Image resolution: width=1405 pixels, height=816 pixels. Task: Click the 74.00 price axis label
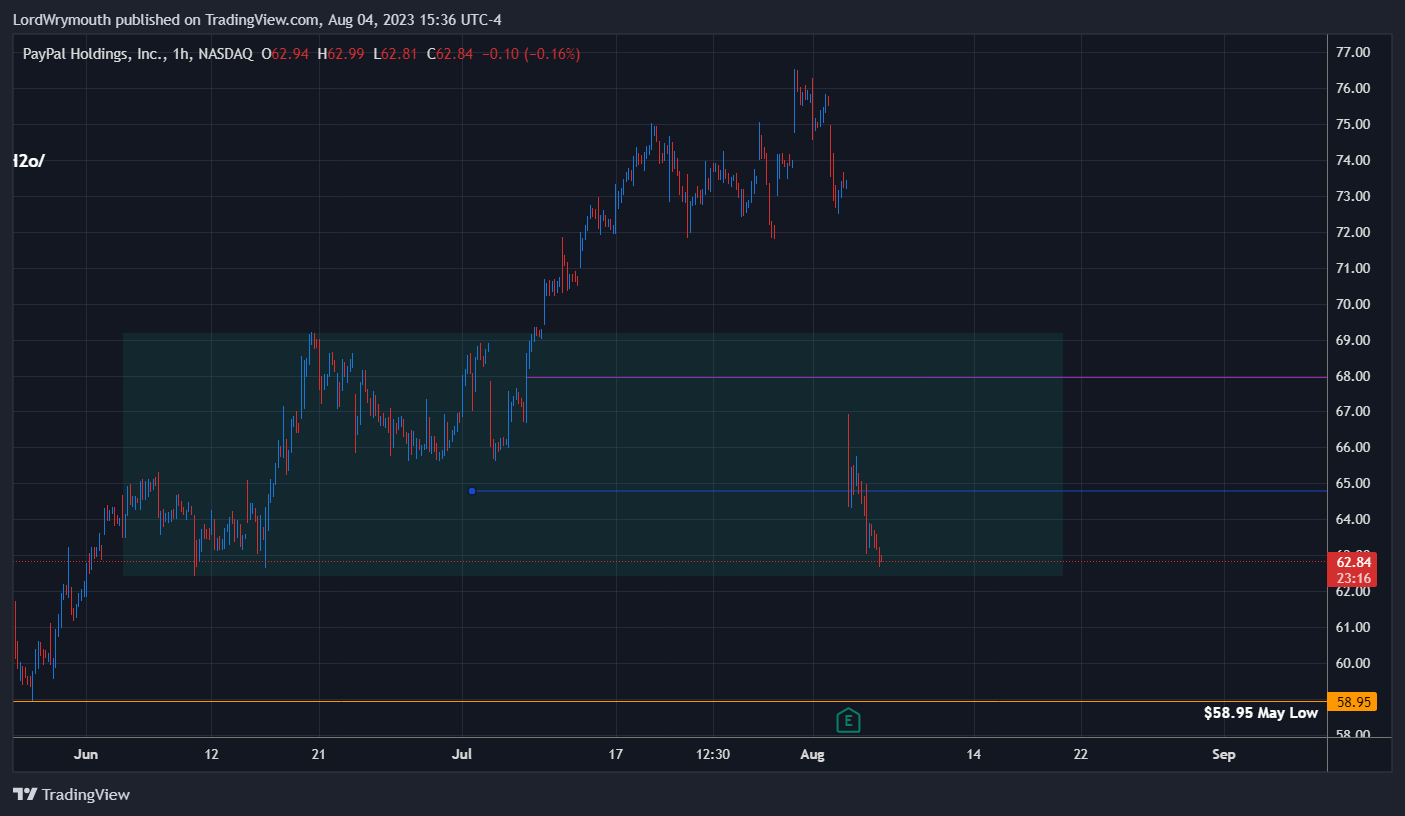1352,160
